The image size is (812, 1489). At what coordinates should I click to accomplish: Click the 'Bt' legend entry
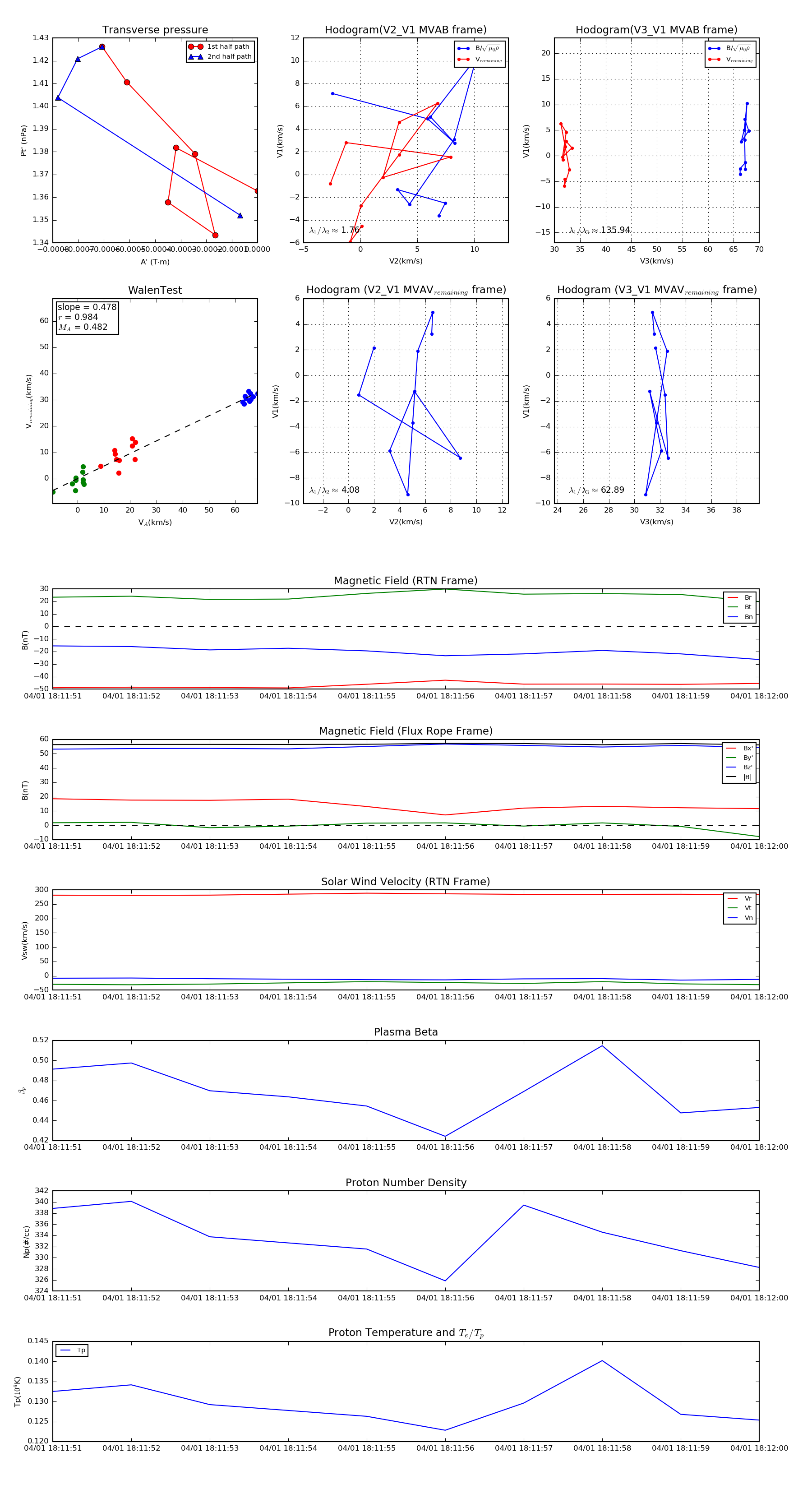(x=740, y=607)
